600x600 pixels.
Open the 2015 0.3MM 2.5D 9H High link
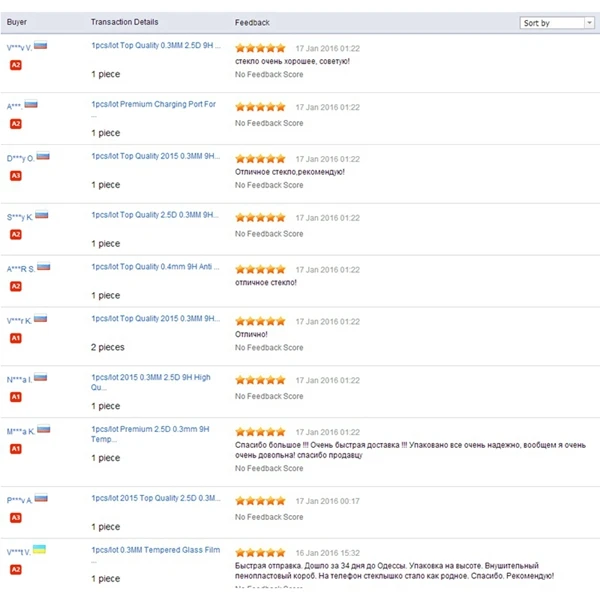(150, 382)
